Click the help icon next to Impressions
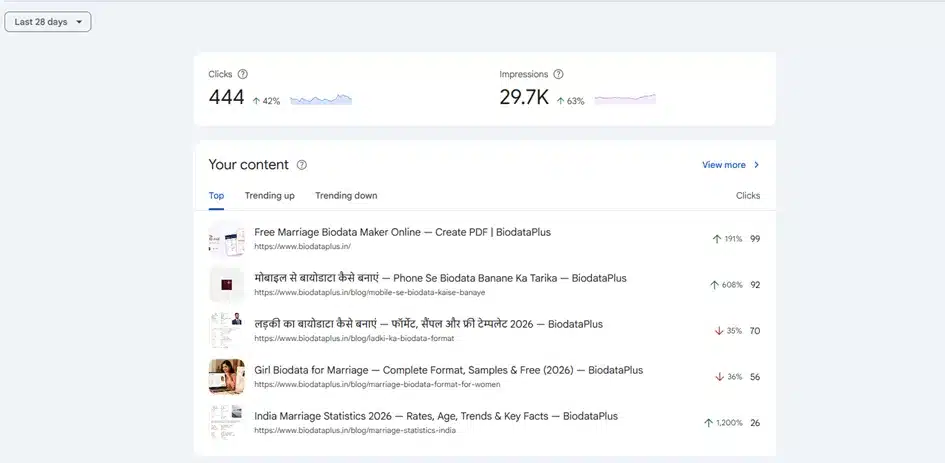 tap(558, 74)
